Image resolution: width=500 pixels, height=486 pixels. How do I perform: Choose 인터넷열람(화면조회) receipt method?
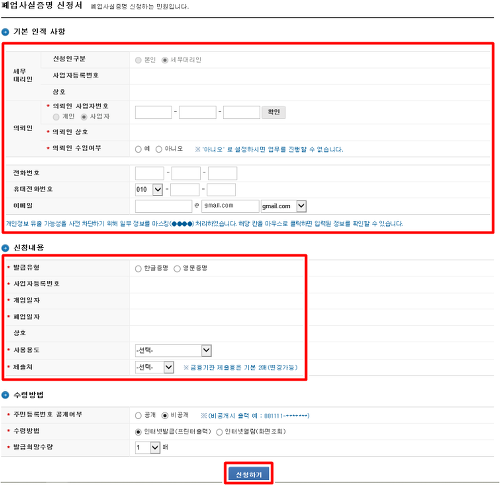[x=219, y=432]
